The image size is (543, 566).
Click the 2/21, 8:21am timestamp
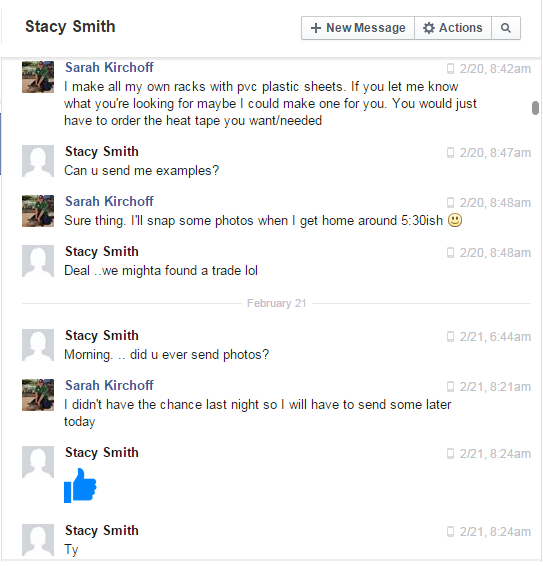(495, 387)
